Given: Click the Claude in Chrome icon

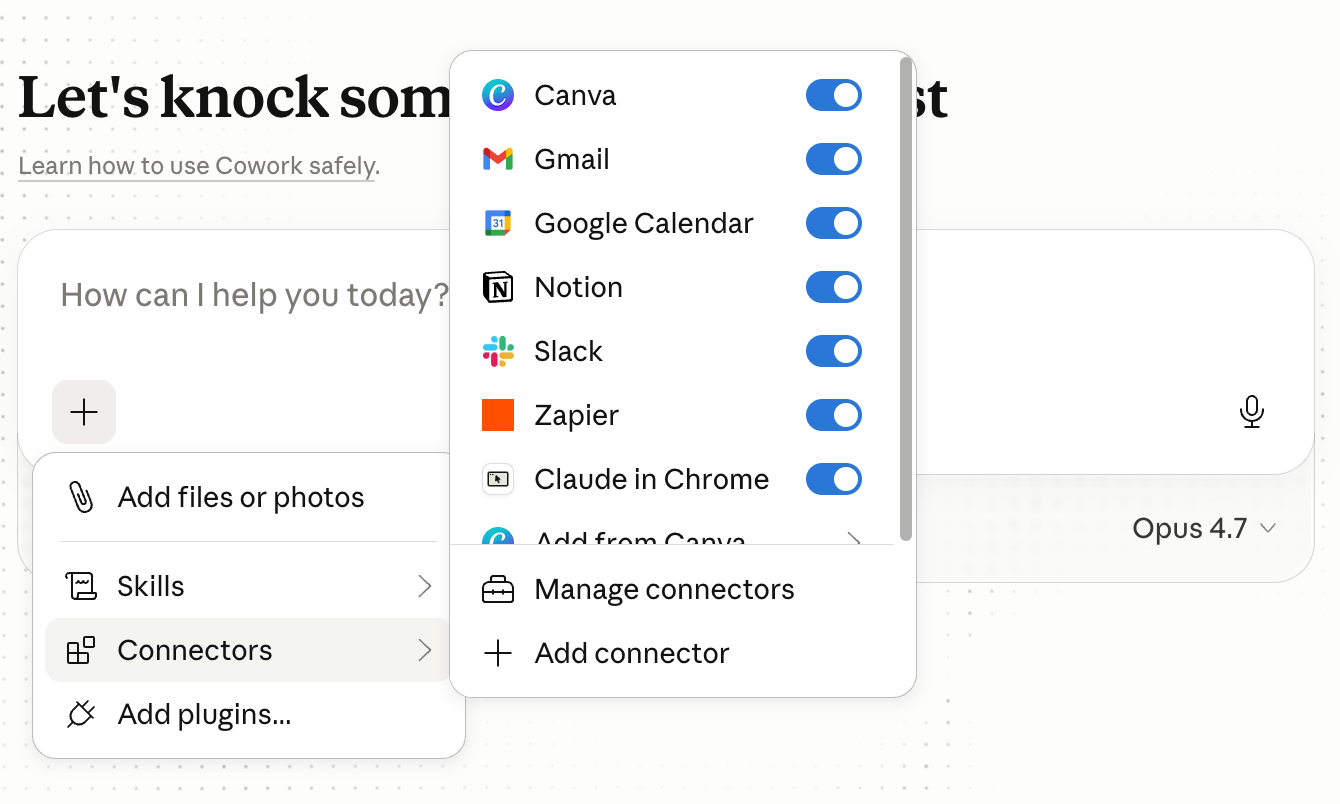Looking at the screenshot, I should point(498,479).
